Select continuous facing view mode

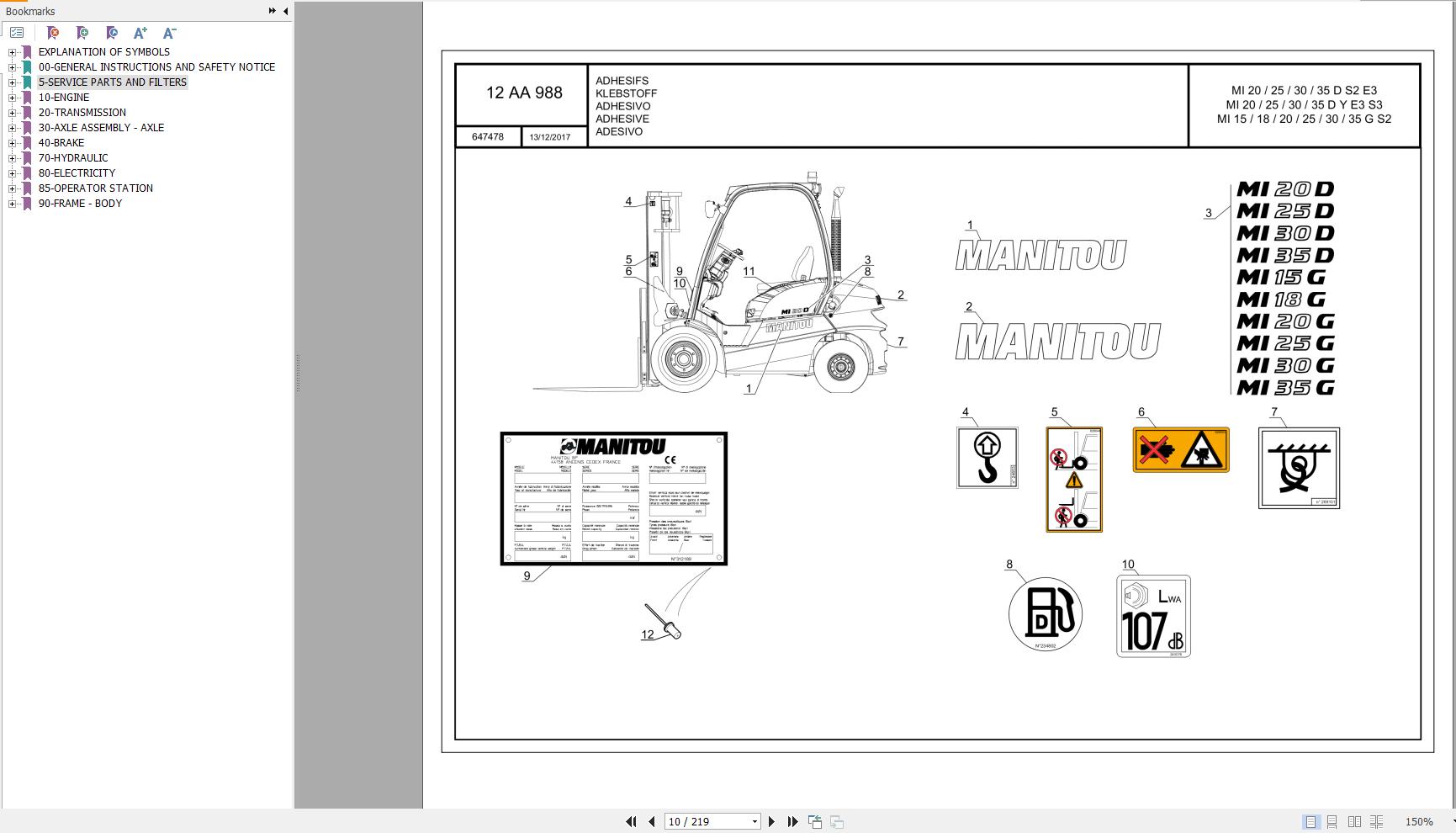(x=1376, y=821)
